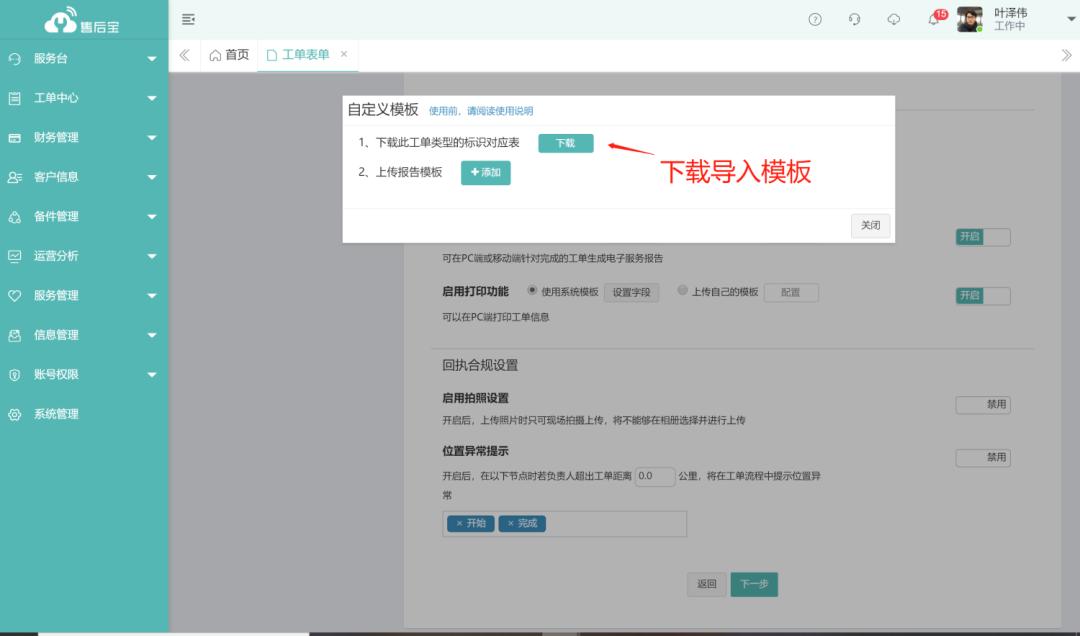Click the customer service headset icon
The image size is (1080, 636).
pyautogui.click(x=854, y=20)
